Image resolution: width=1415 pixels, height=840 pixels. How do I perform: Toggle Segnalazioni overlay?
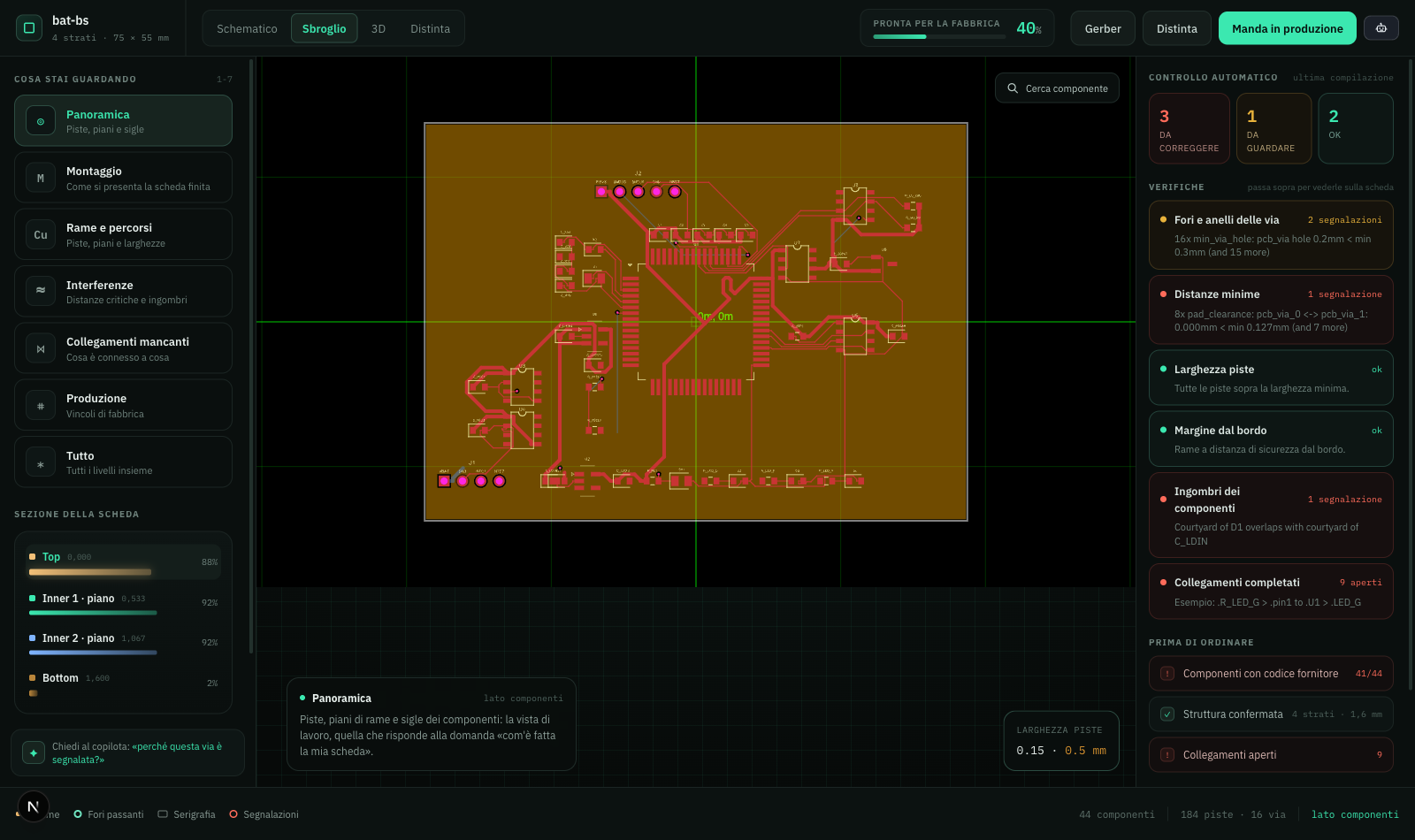click(264, 814)
